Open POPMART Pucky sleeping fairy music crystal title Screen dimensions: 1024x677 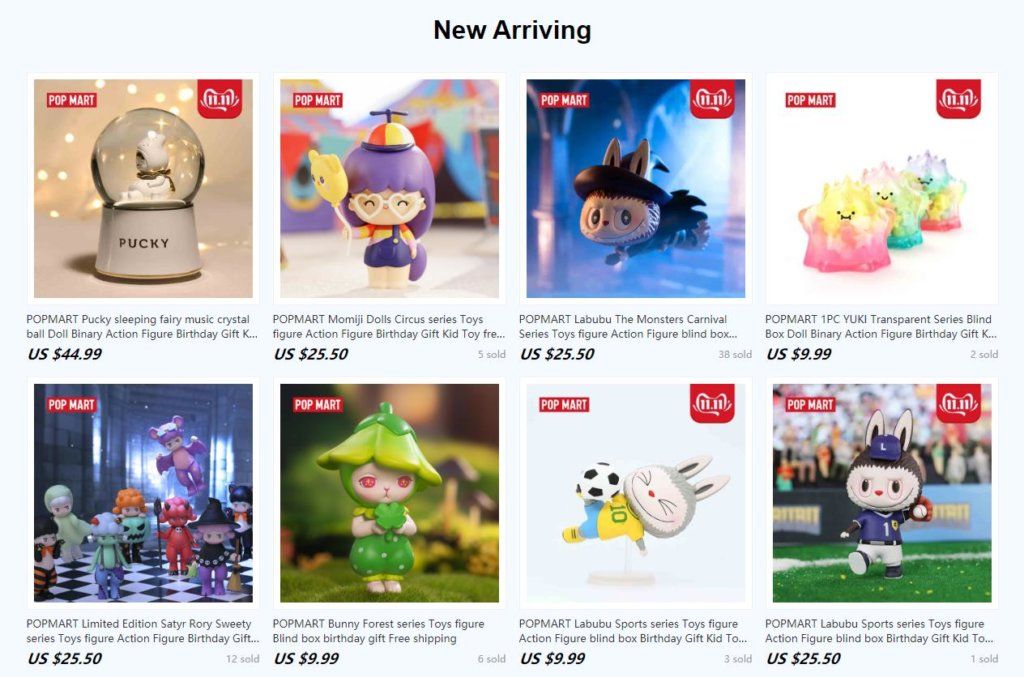pos(142,326)
